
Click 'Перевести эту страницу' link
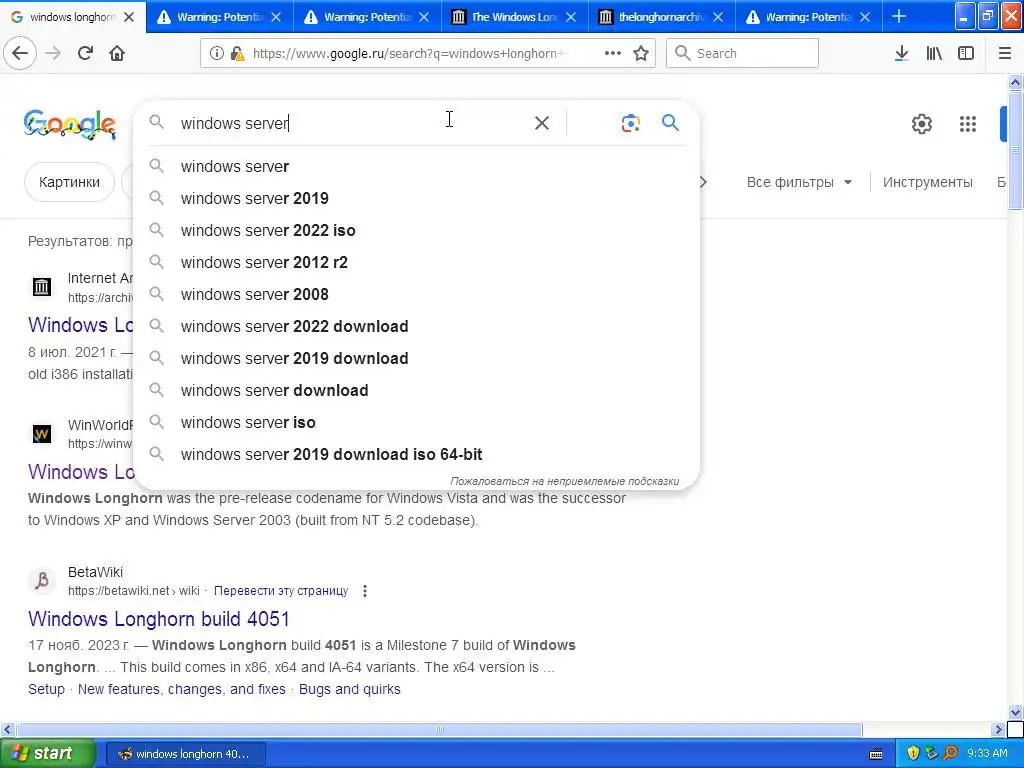click(x=281, y=591)
